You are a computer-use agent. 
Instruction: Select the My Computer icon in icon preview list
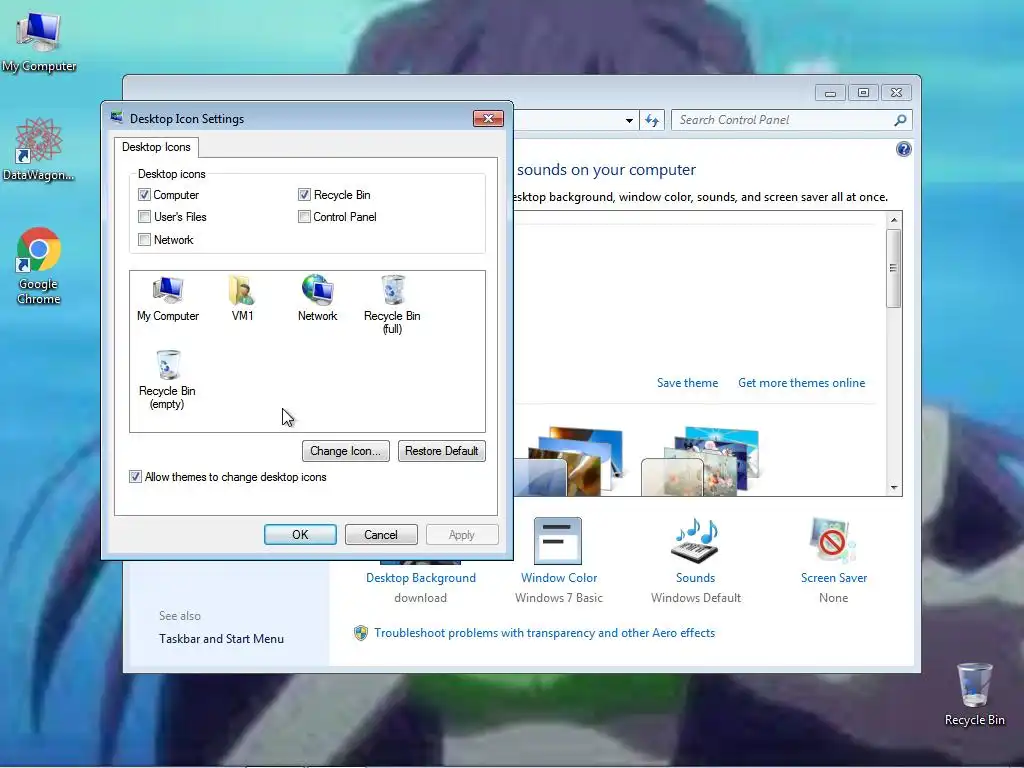tap(168, 299)
